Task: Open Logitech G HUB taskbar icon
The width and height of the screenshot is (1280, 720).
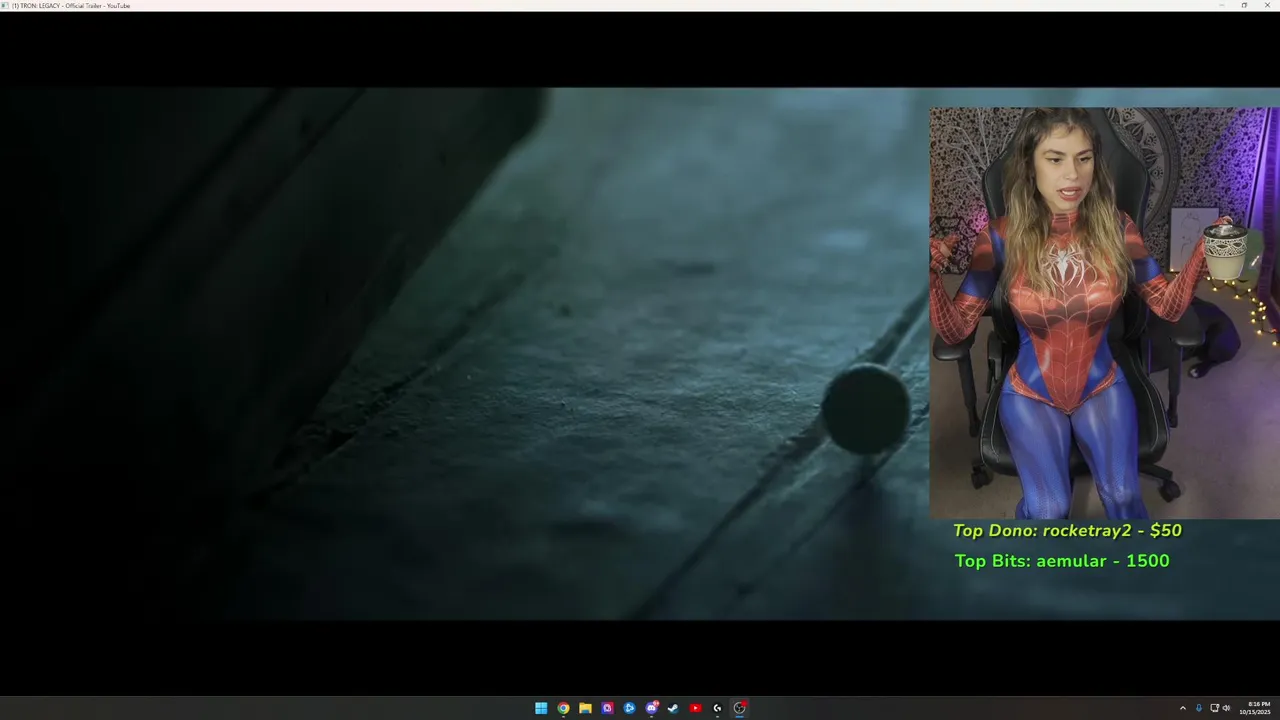Action: [717, 708]
